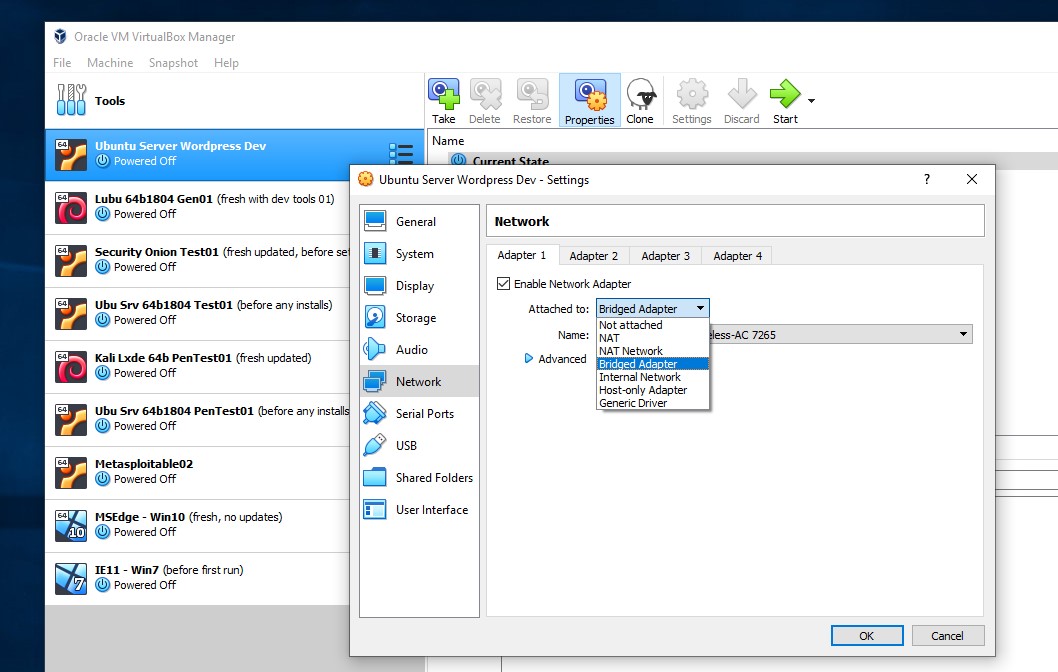Select Security Onion Test01 virtual machine
The width and height of the screenshot is (1058, 672).
197,260
